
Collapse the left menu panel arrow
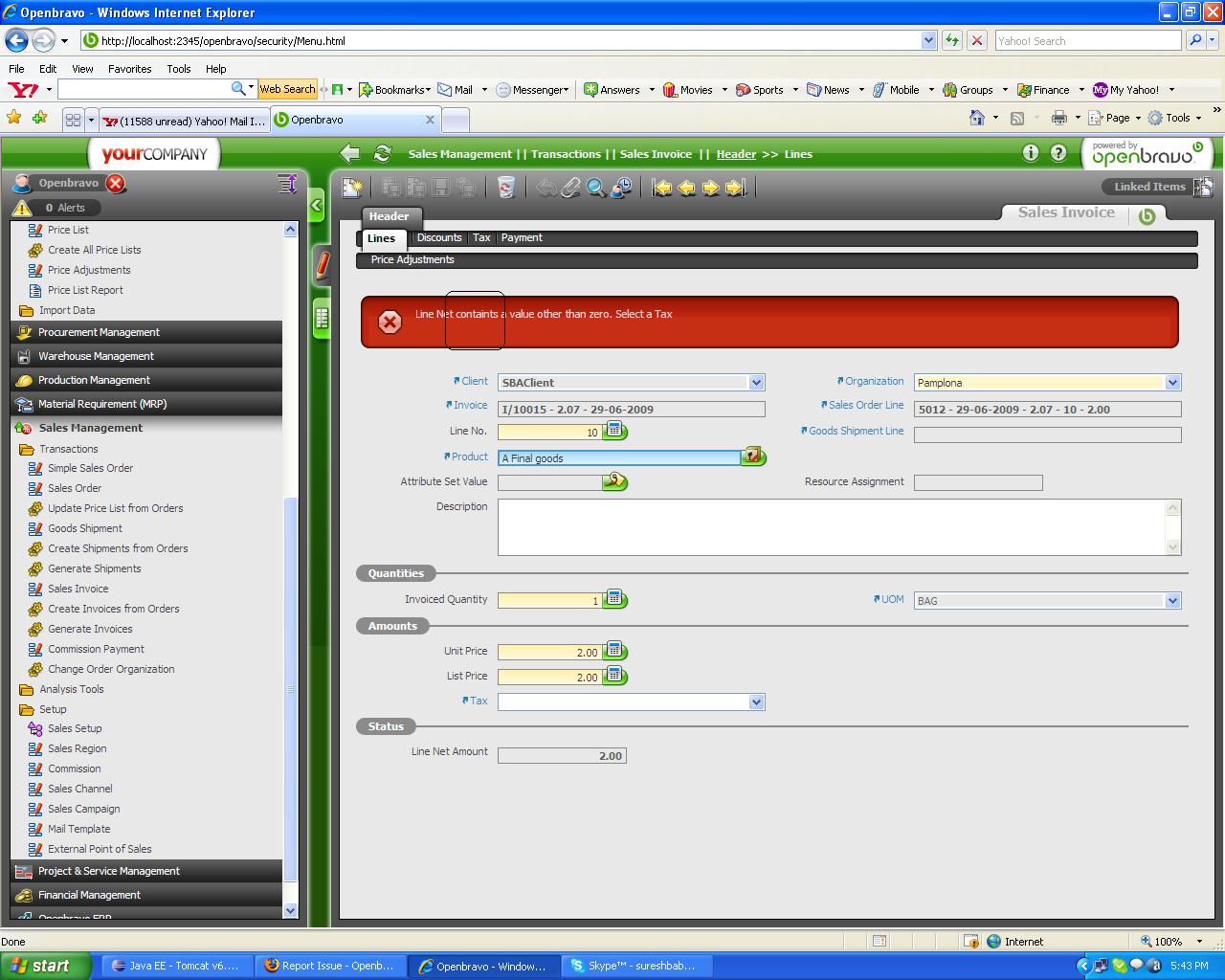pos(316,205)
